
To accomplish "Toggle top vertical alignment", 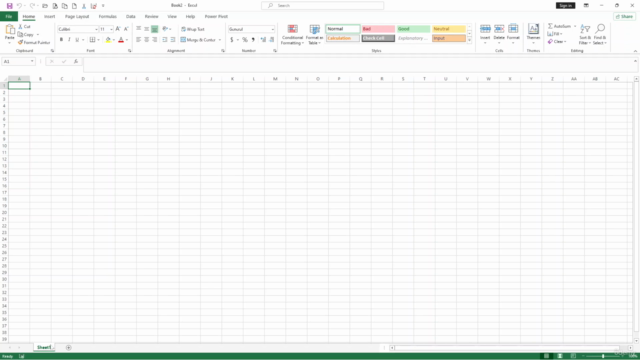I will (138, 29).
